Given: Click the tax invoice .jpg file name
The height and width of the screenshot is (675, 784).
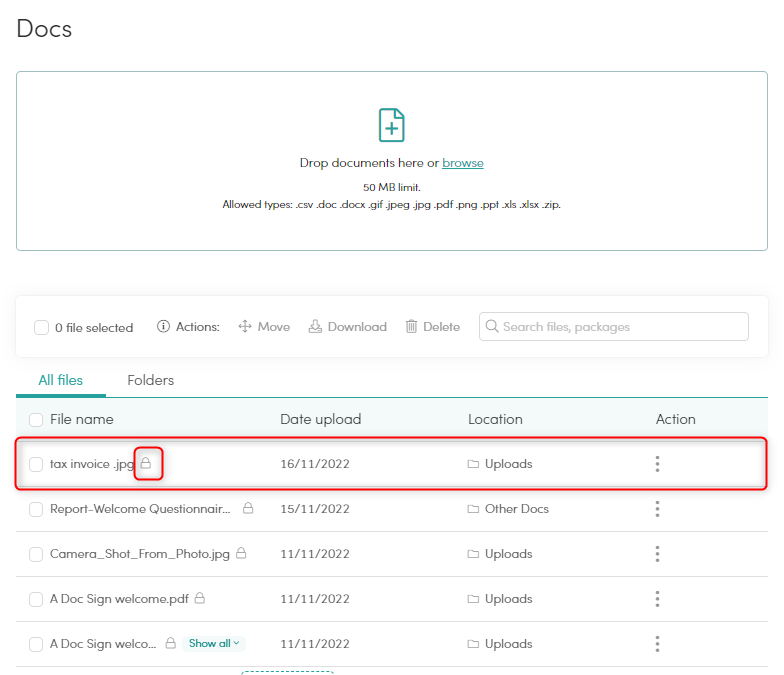Looking at the screenshot, I should pyautogui.click(x=92, y=464).
